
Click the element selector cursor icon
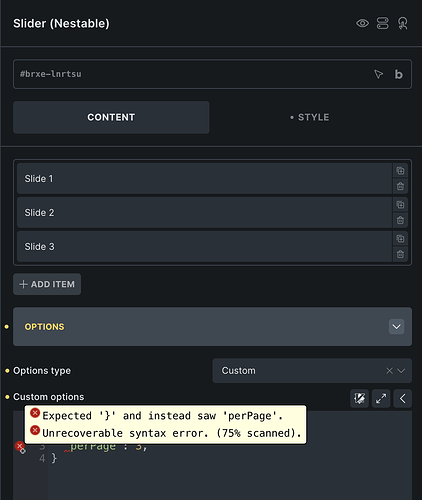point(378,74)
